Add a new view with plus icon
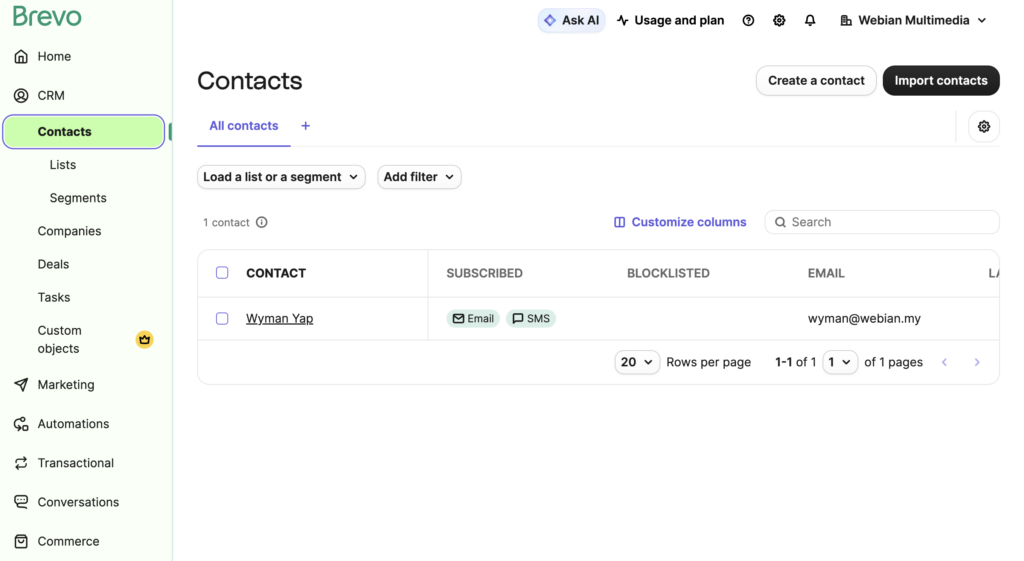The width and height of the screenshot is (1024, 561). pyautogui.click(x=306, y=126)
